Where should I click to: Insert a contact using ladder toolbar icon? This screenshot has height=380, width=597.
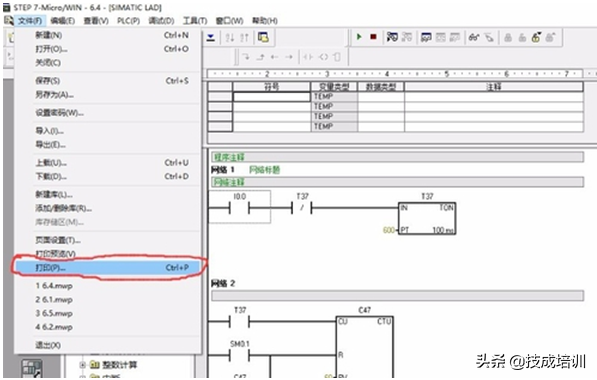[x=308, y=57]
